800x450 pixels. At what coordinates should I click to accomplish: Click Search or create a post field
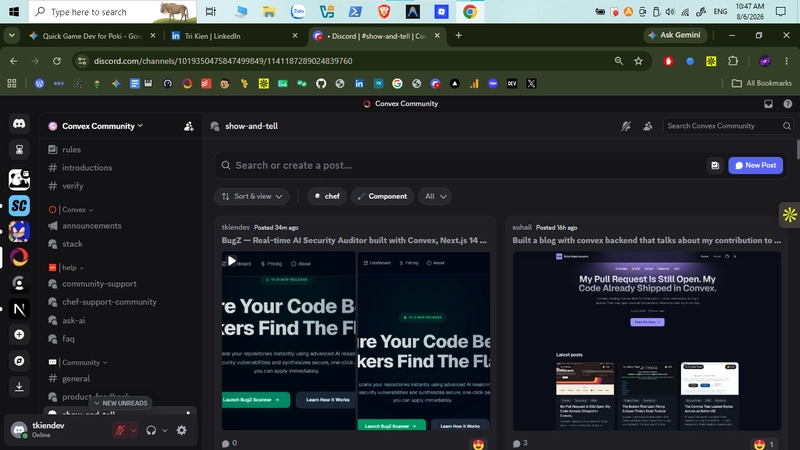[x=459, y=165]
